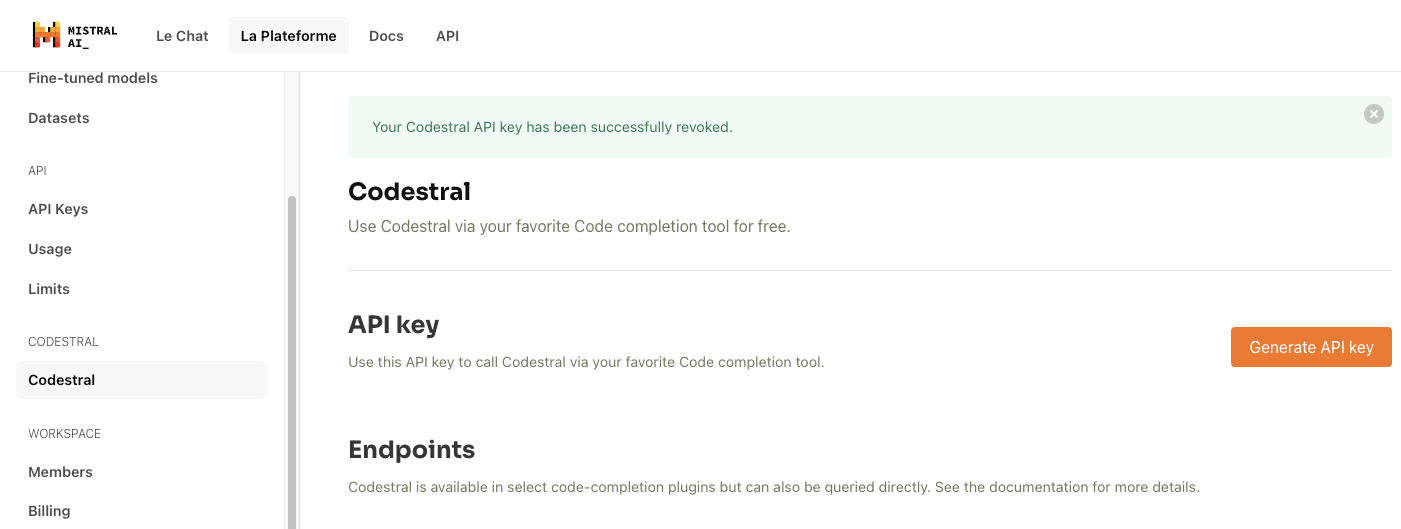
Task: Go to the Billing page
Action: [x=49, y=511]
